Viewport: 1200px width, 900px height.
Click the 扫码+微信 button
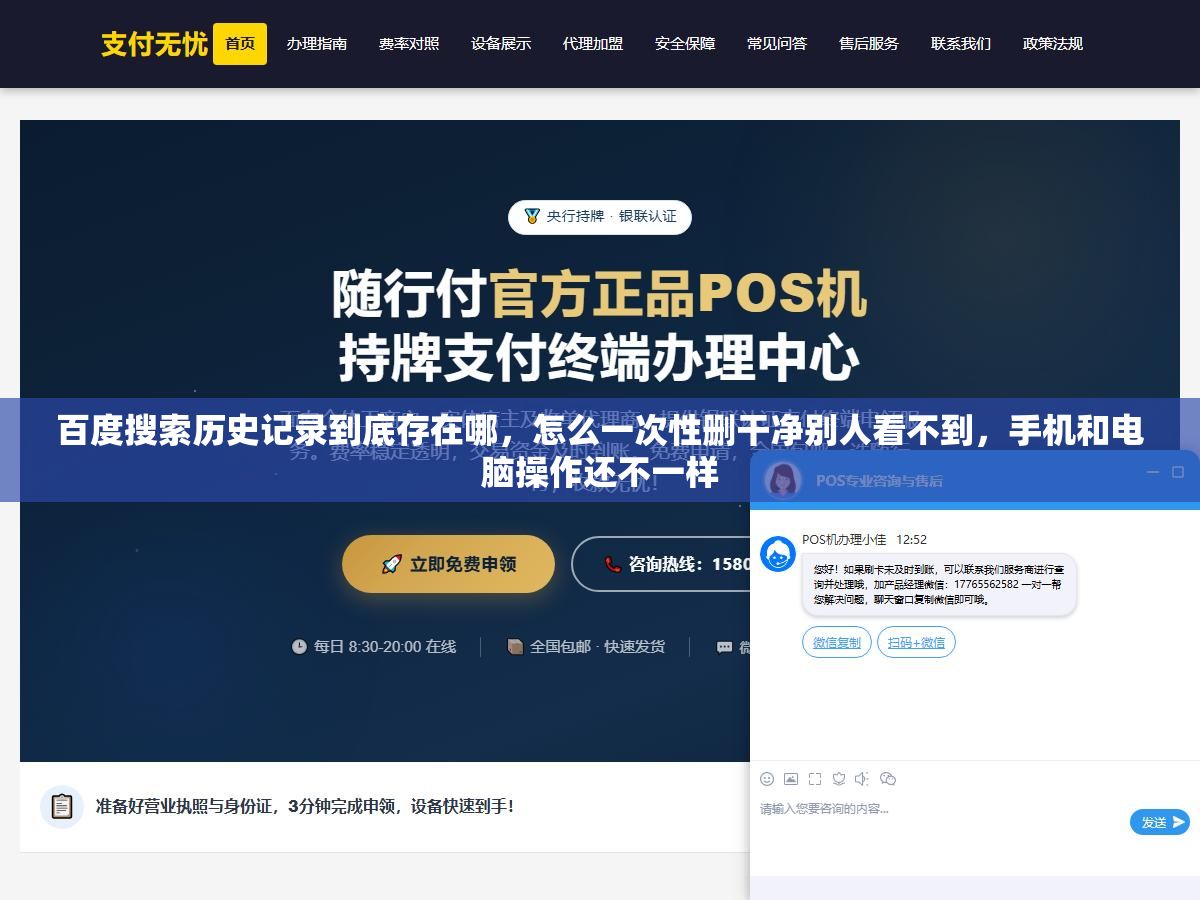click(x=916, y=642)
